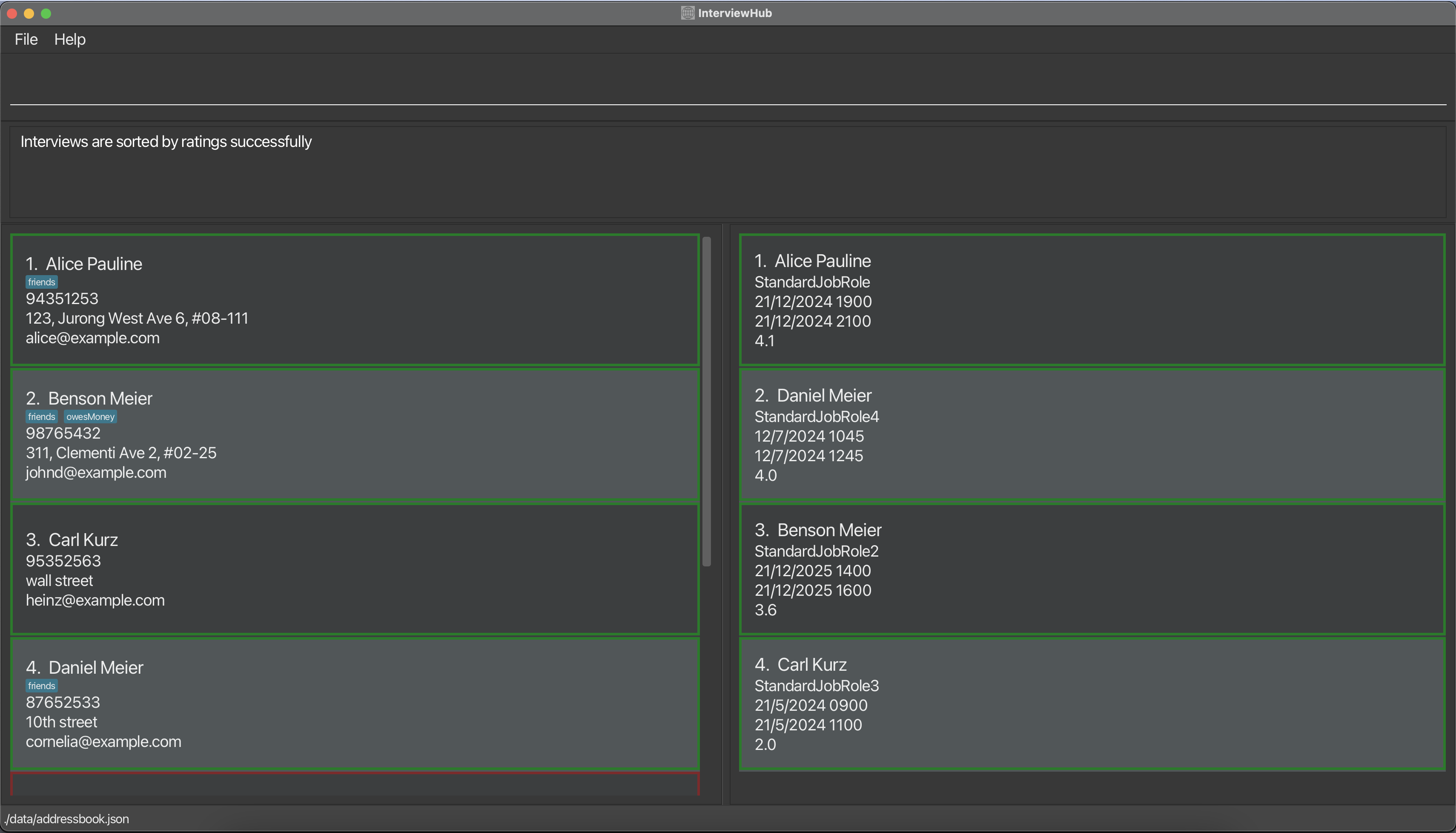Click the 4.0 rating
Viewport: 1456px width, 833px height.
point(766,475)
